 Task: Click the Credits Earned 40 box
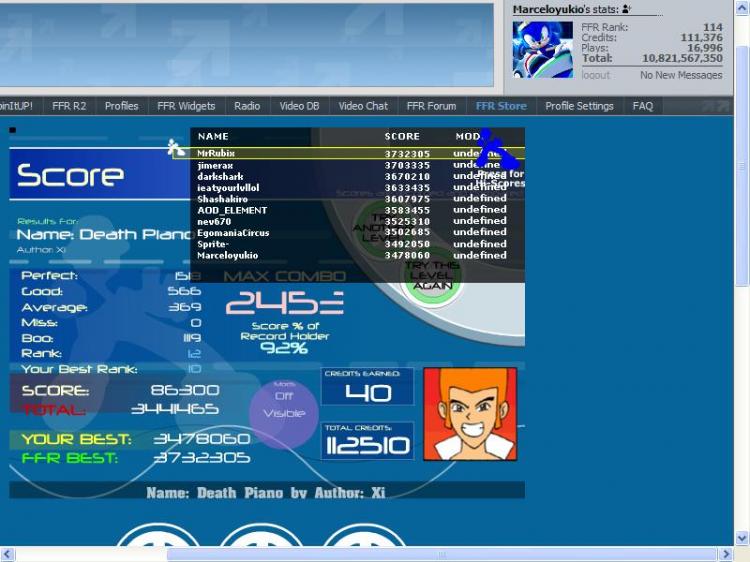[367, 386]
